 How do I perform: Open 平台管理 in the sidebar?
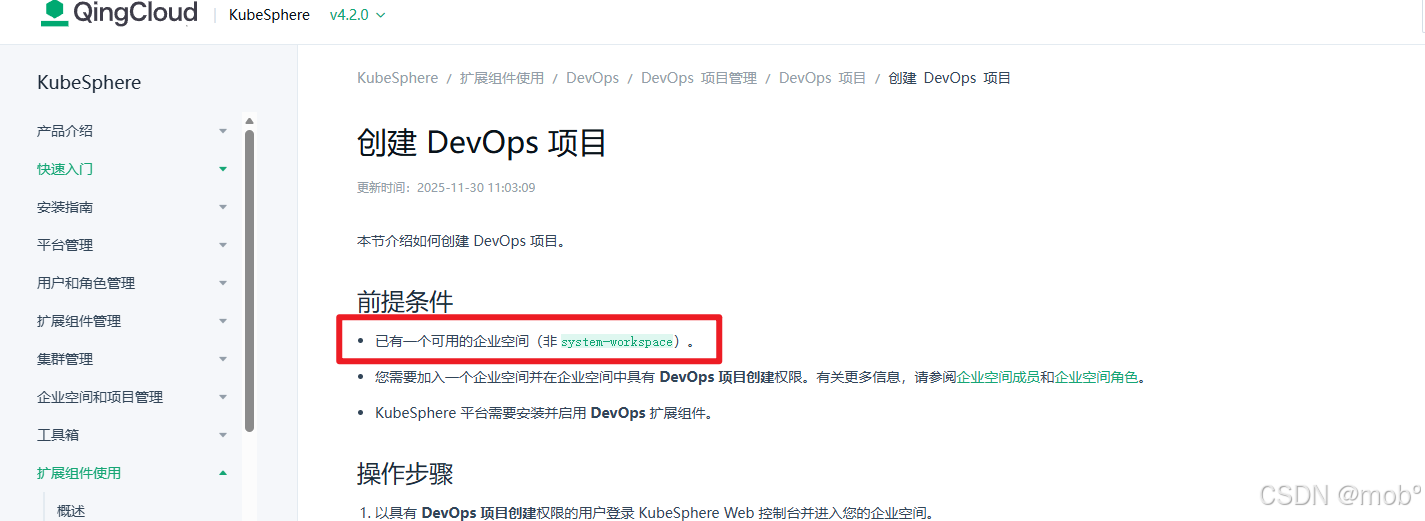click(x=65, y=245)
